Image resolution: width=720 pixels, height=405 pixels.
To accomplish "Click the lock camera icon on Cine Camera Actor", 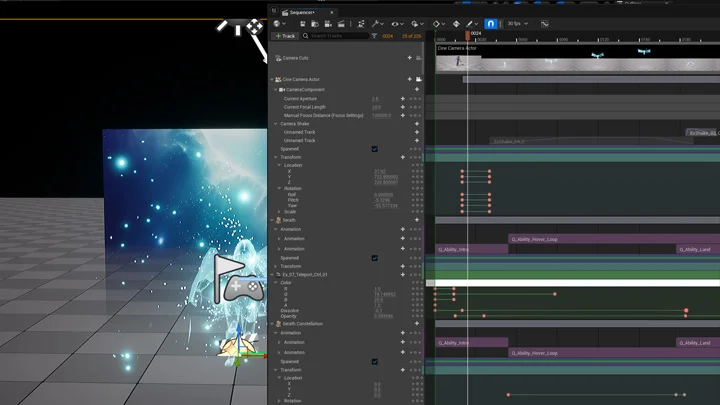I will (x=418, y=79).
